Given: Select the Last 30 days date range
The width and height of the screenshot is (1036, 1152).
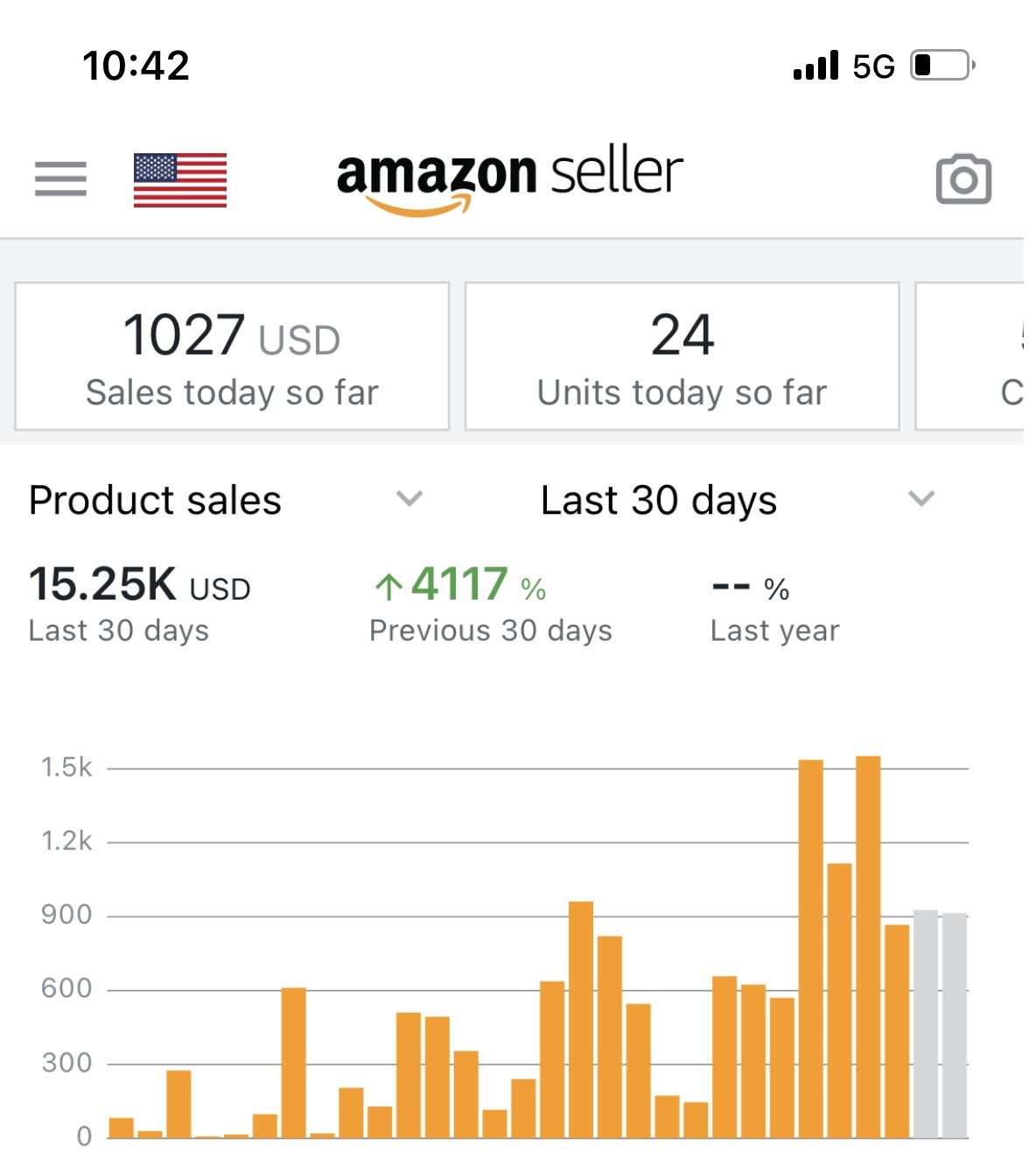Looking at the screenshot, I should click(x=659, y=501).
